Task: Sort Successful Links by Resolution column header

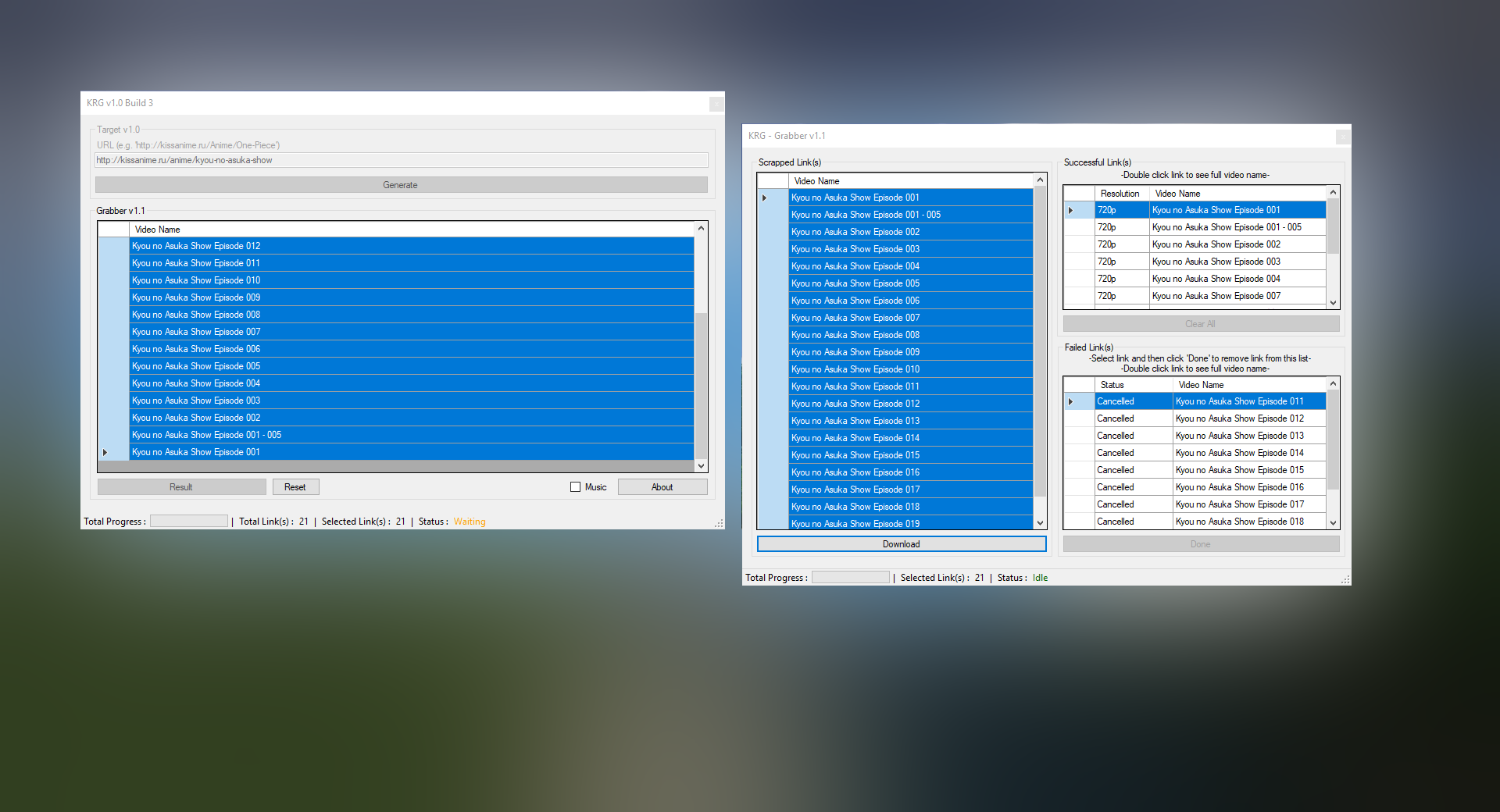Action: (1120, 194)
